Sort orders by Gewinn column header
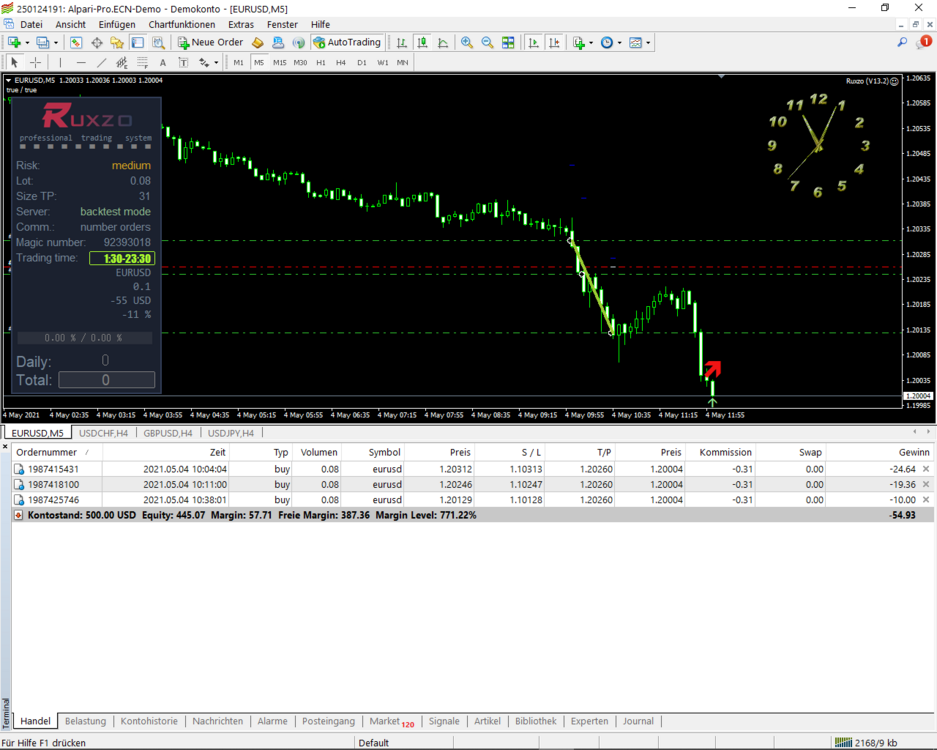 [x=880, y=452]
